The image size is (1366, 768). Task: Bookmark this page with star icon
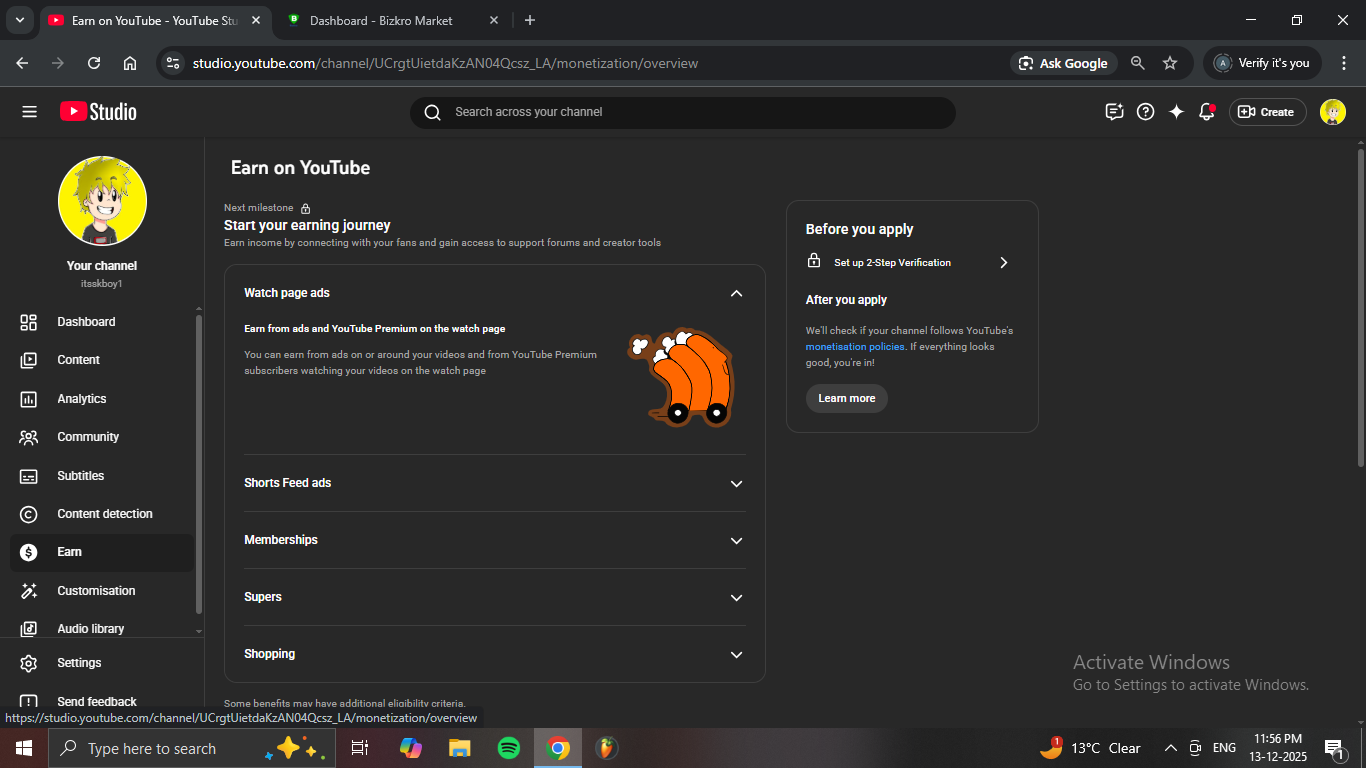point(1170,63)
